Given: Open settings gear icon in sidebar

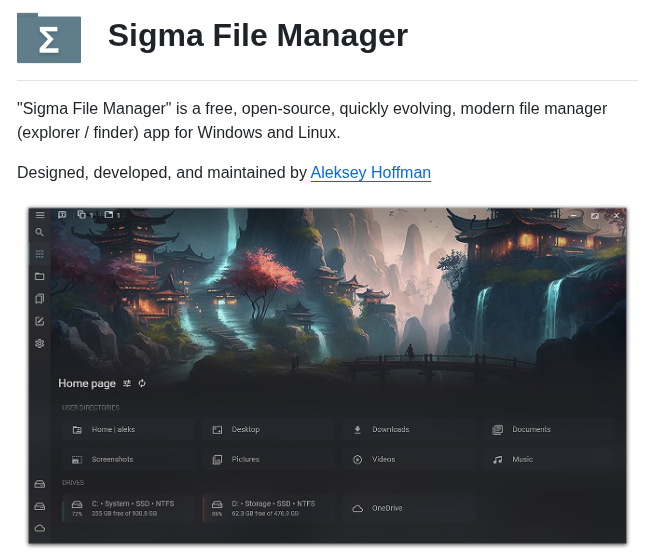Looking at the screenshot, I should click(39, 343).
